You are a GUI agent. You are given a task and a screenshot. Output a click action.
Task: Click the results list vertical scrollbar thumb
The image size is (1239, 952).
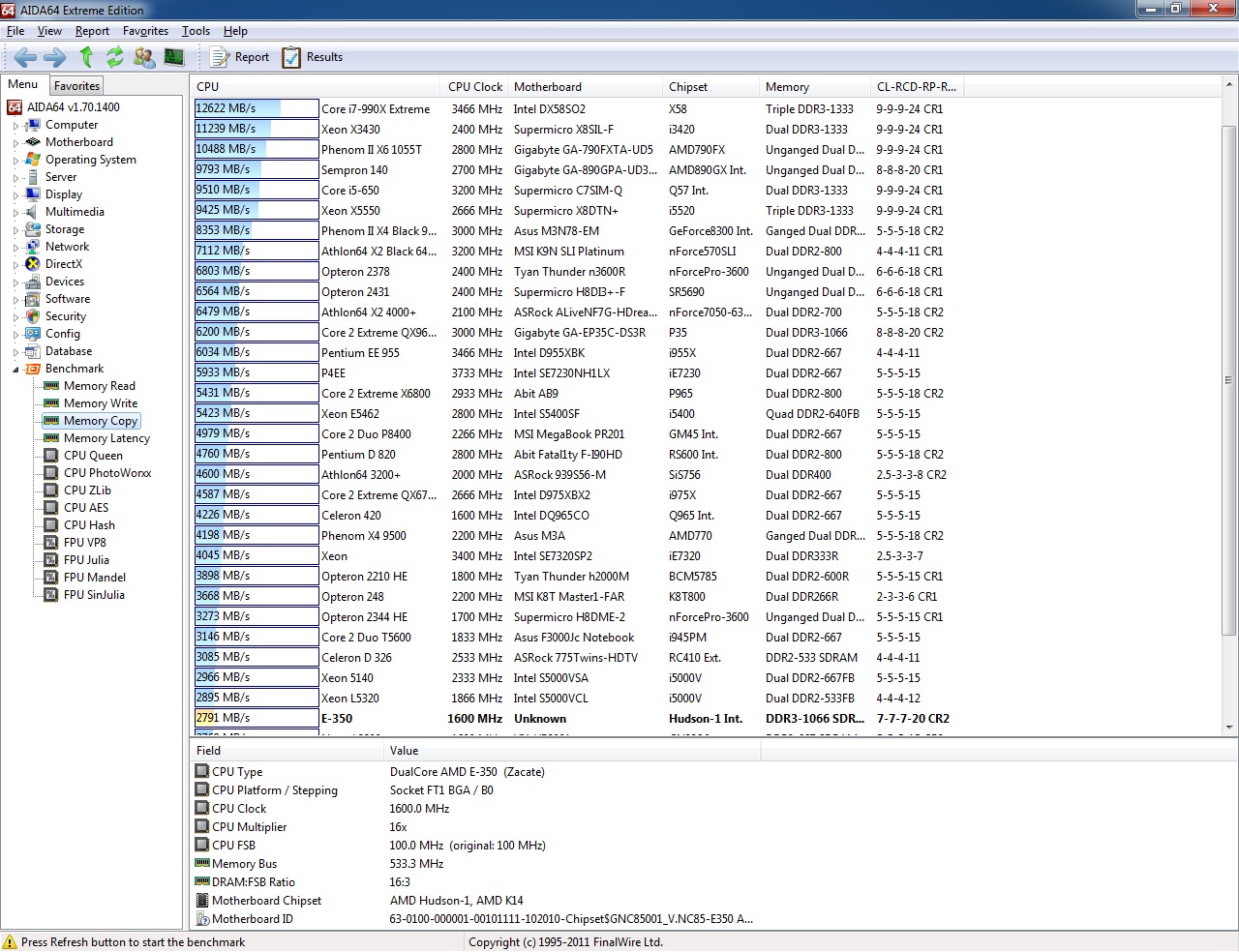pos(1229,379)
